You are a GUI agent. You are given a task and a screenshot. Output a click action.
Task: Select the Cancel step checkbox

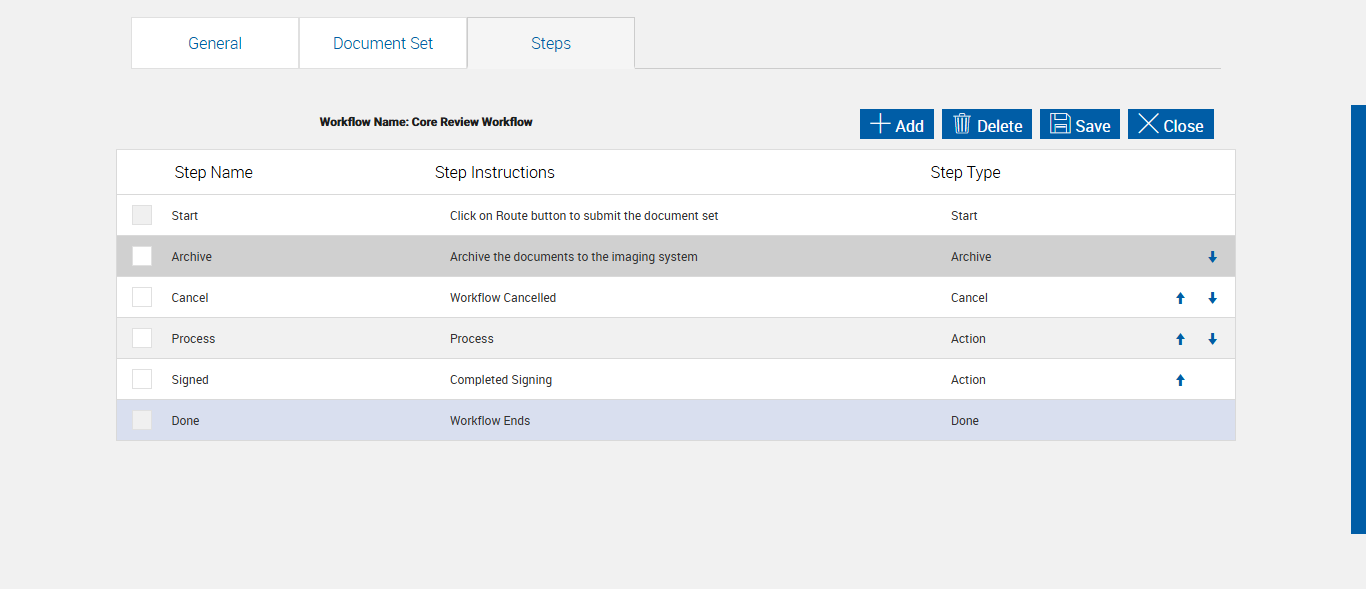coord(142,298)
